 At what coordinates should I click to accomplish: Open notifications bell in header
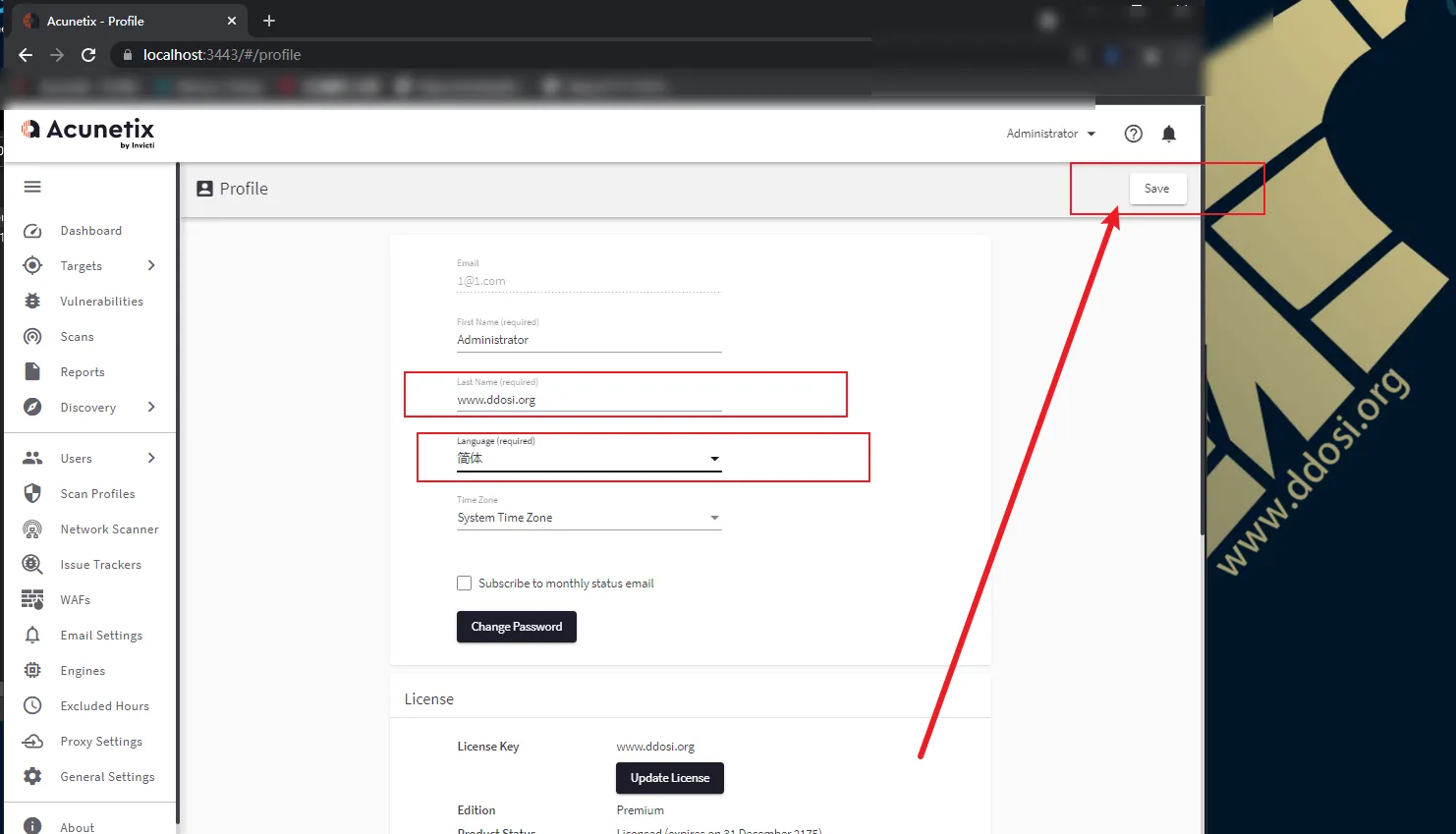(1168, 134)
